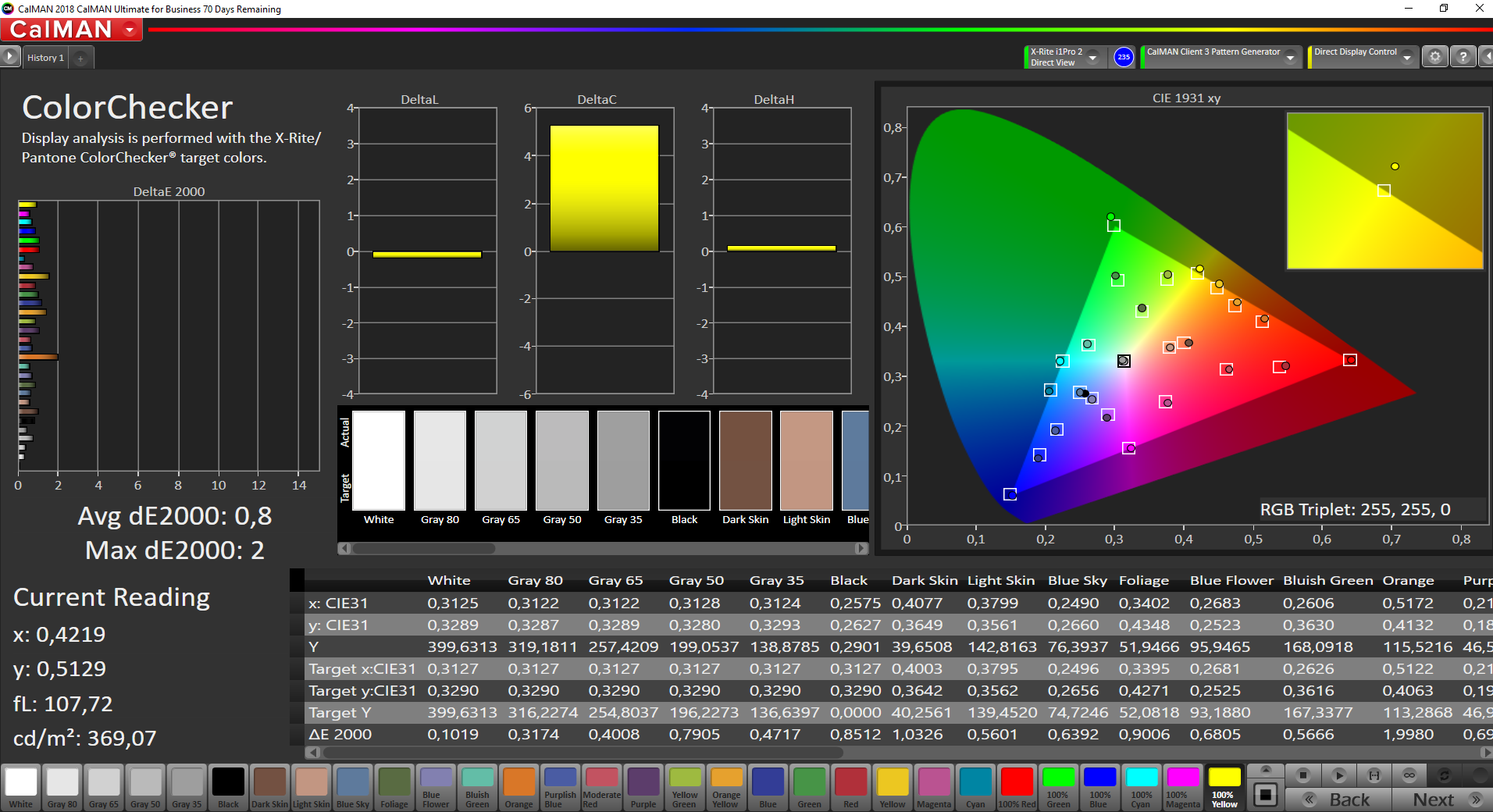Click the read series bracket icon
Screen dimensions: 1493x812
pos(1374,775)
